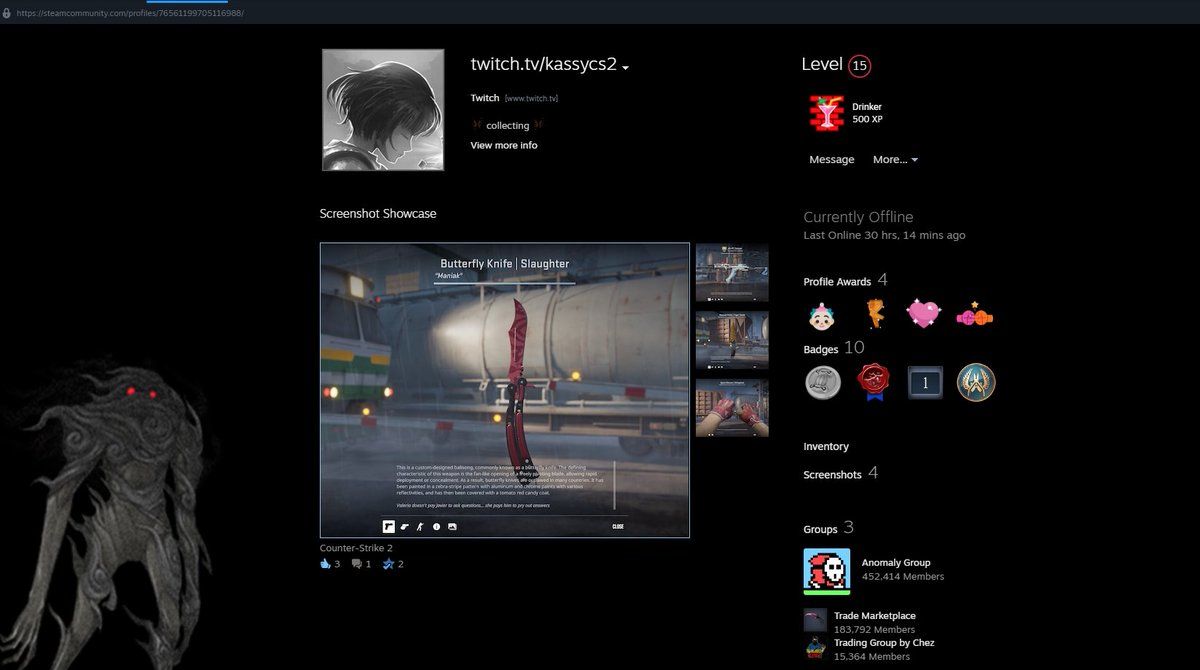1200x670 pixels.
Task: Select the running player icon in the viewer toolbar
Action: point(420,525)
